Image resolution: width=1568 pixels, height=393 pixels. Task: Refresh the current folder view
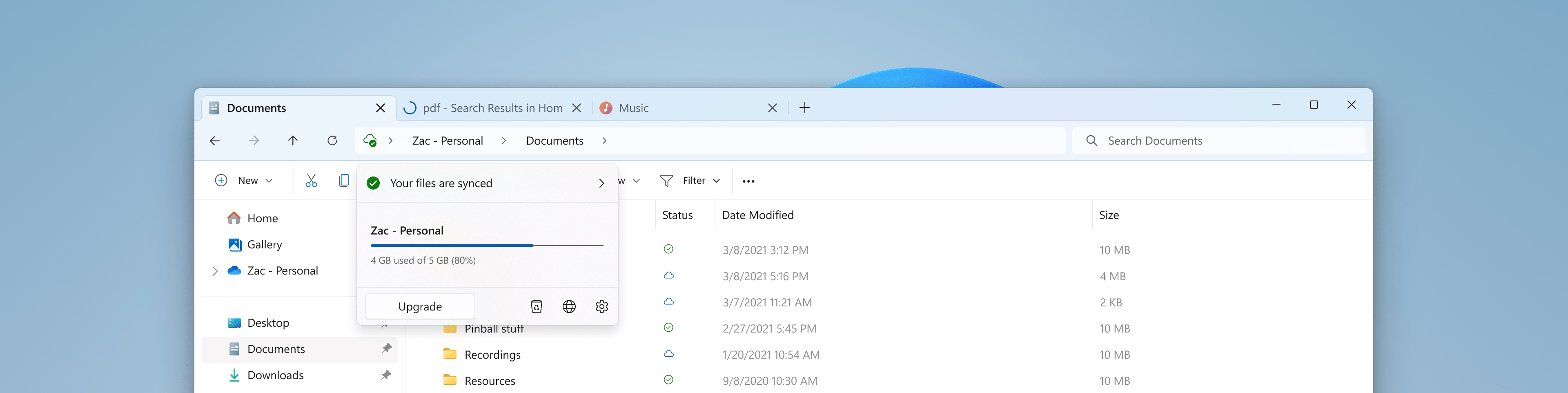tap(332, 141)
